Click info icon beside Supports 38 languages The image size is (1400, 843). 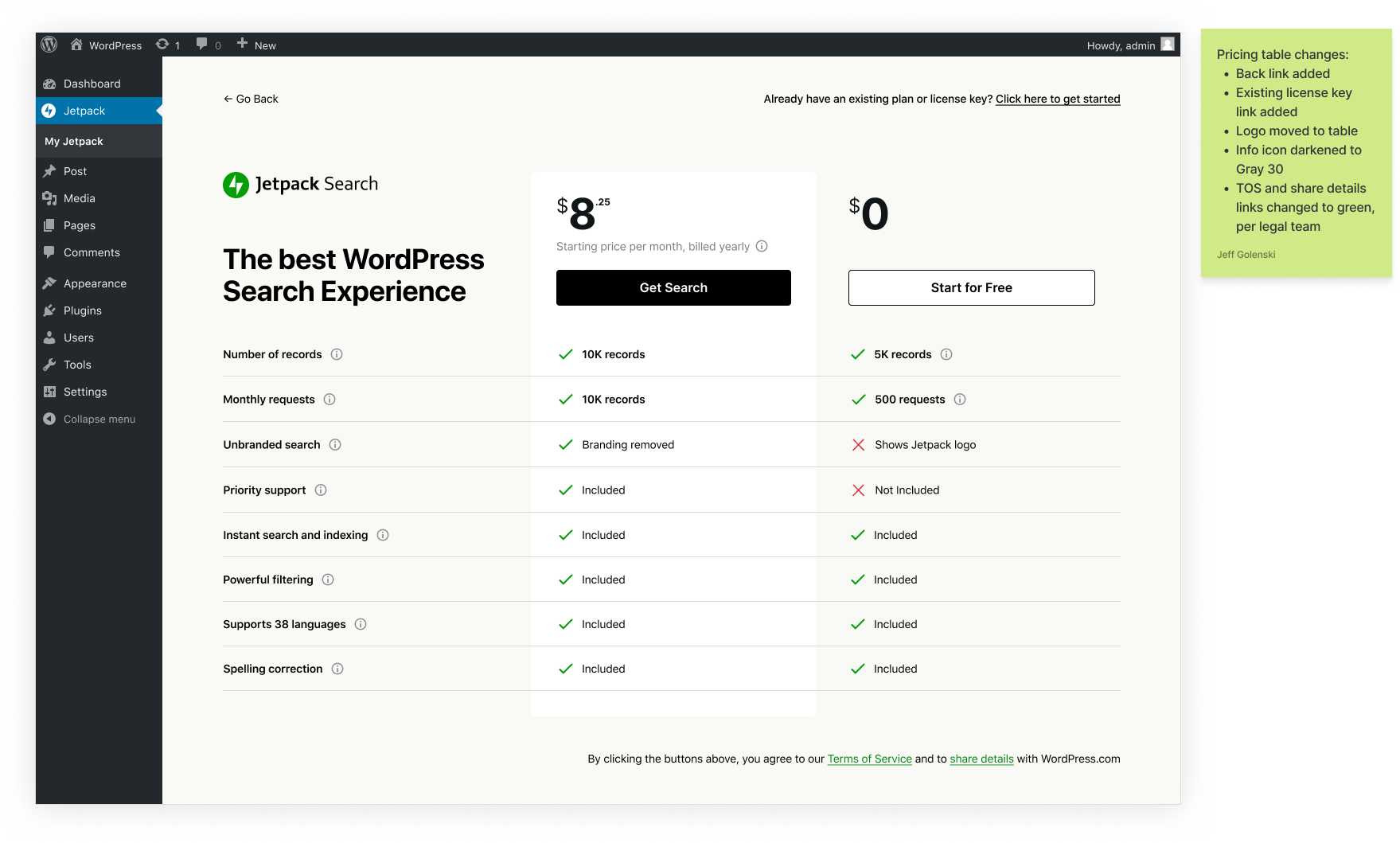coord(361,624)
